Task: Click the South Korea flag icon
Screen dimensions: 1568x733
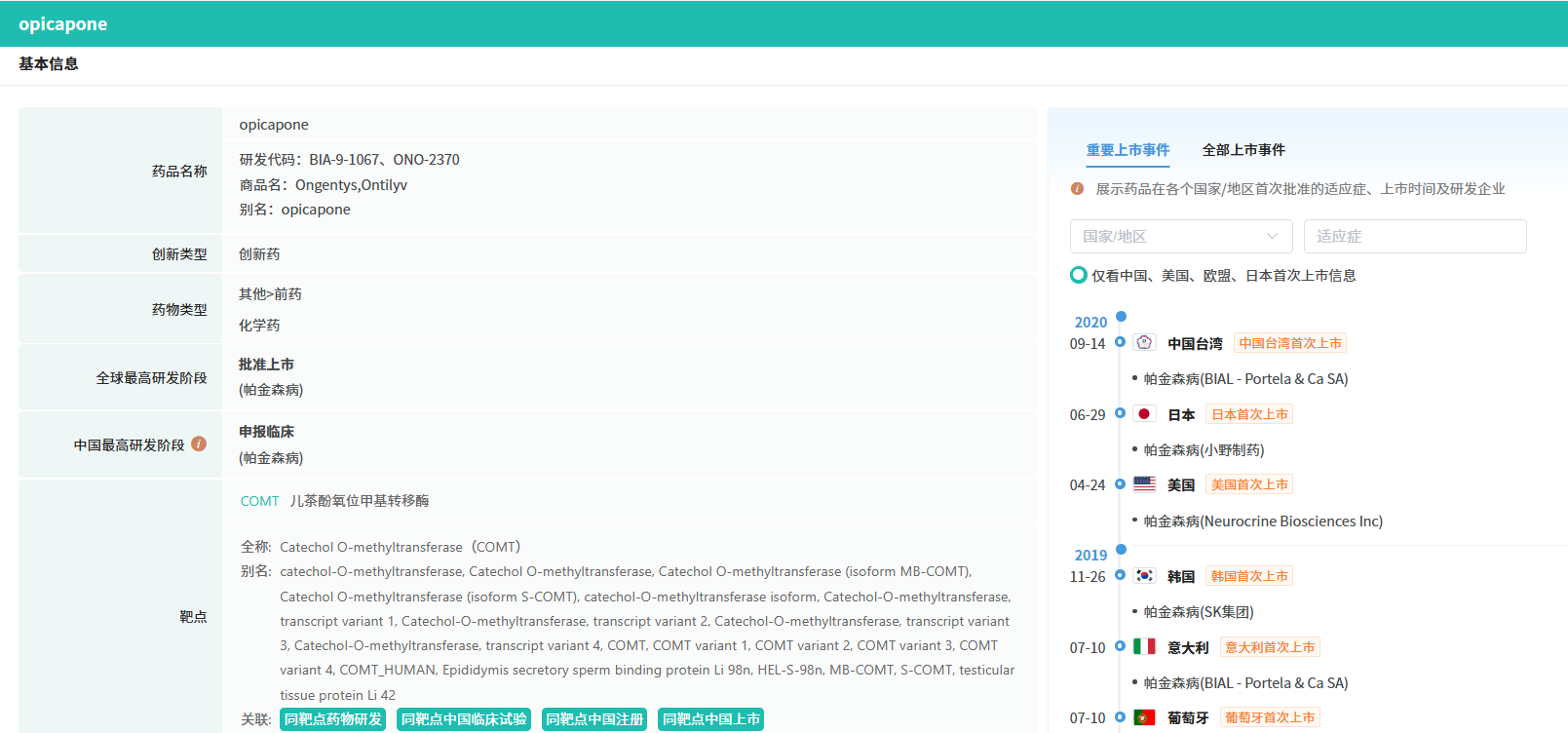Action: [1145, 576]
